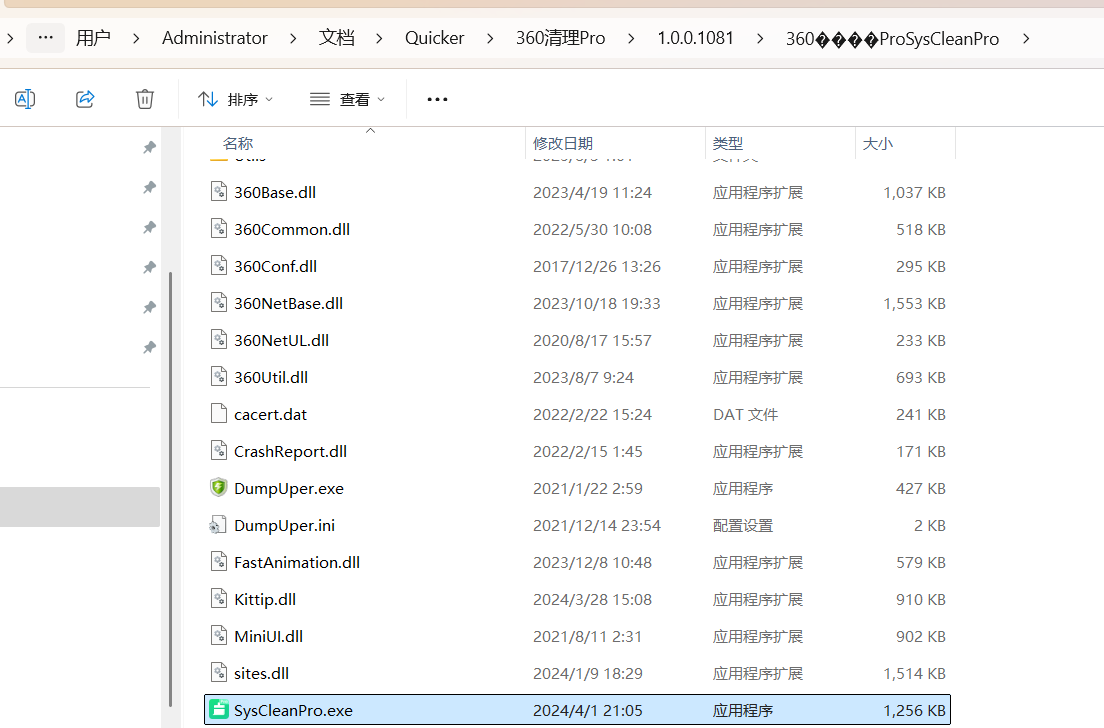Select the cacert.dat blank file icon
Screen dimensions: 1104x728
coord(219,413)
